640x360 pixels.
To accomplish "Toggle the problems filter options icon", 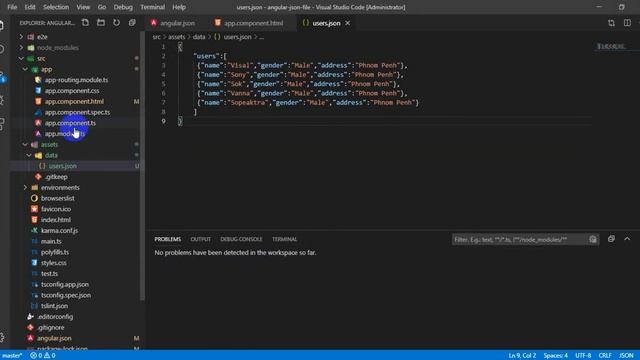I will 593,240.
